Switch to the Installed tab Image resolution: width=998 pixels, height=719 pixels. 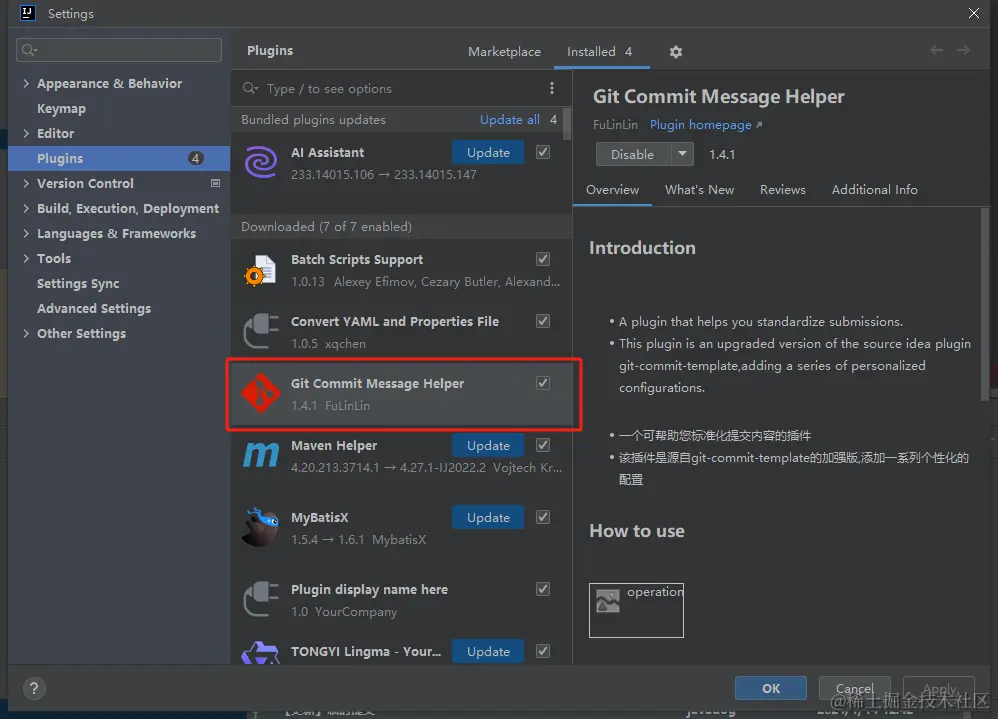pos(600,52)
